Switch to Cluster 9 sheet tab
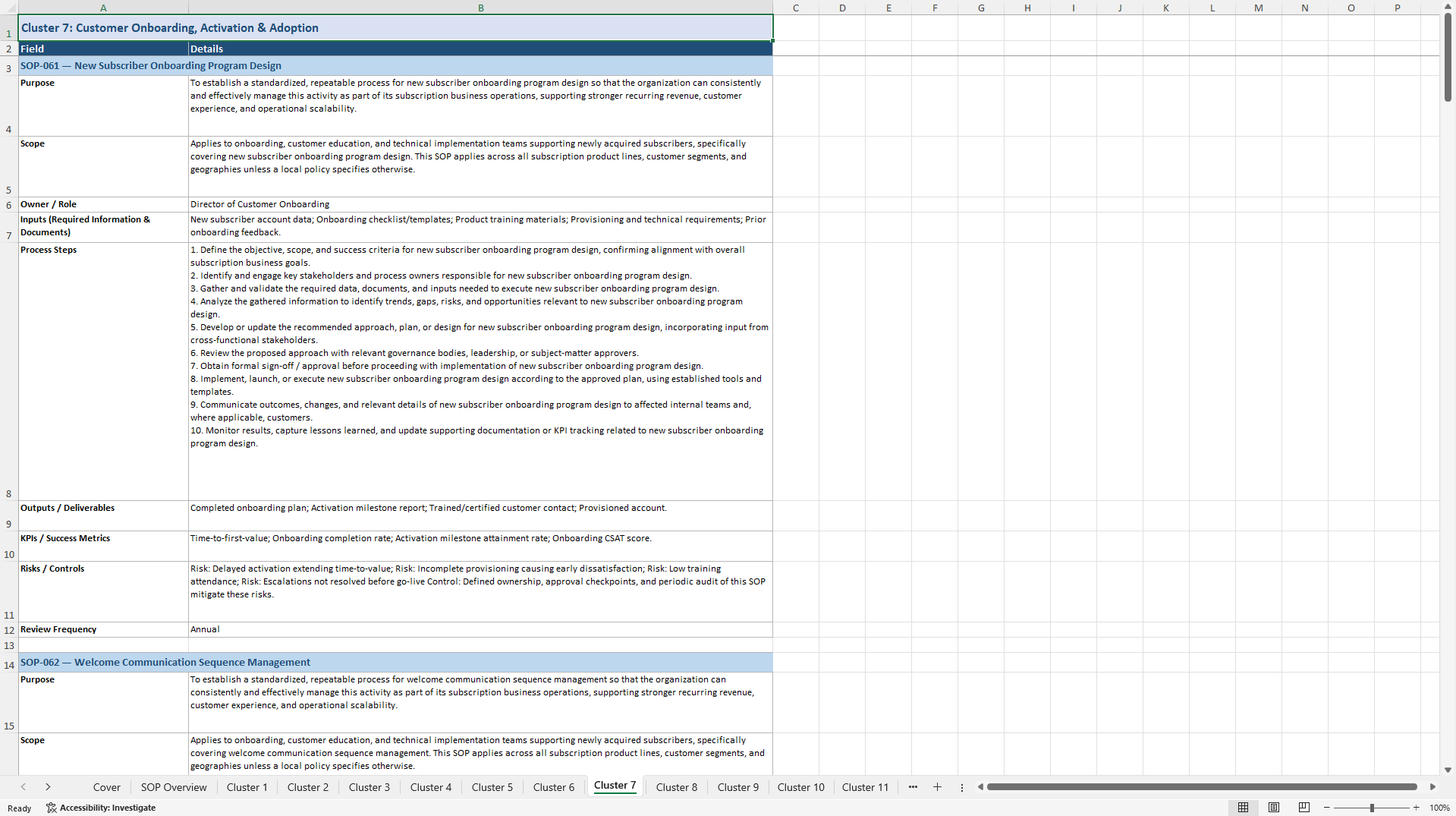 click(x=738, y=787)
